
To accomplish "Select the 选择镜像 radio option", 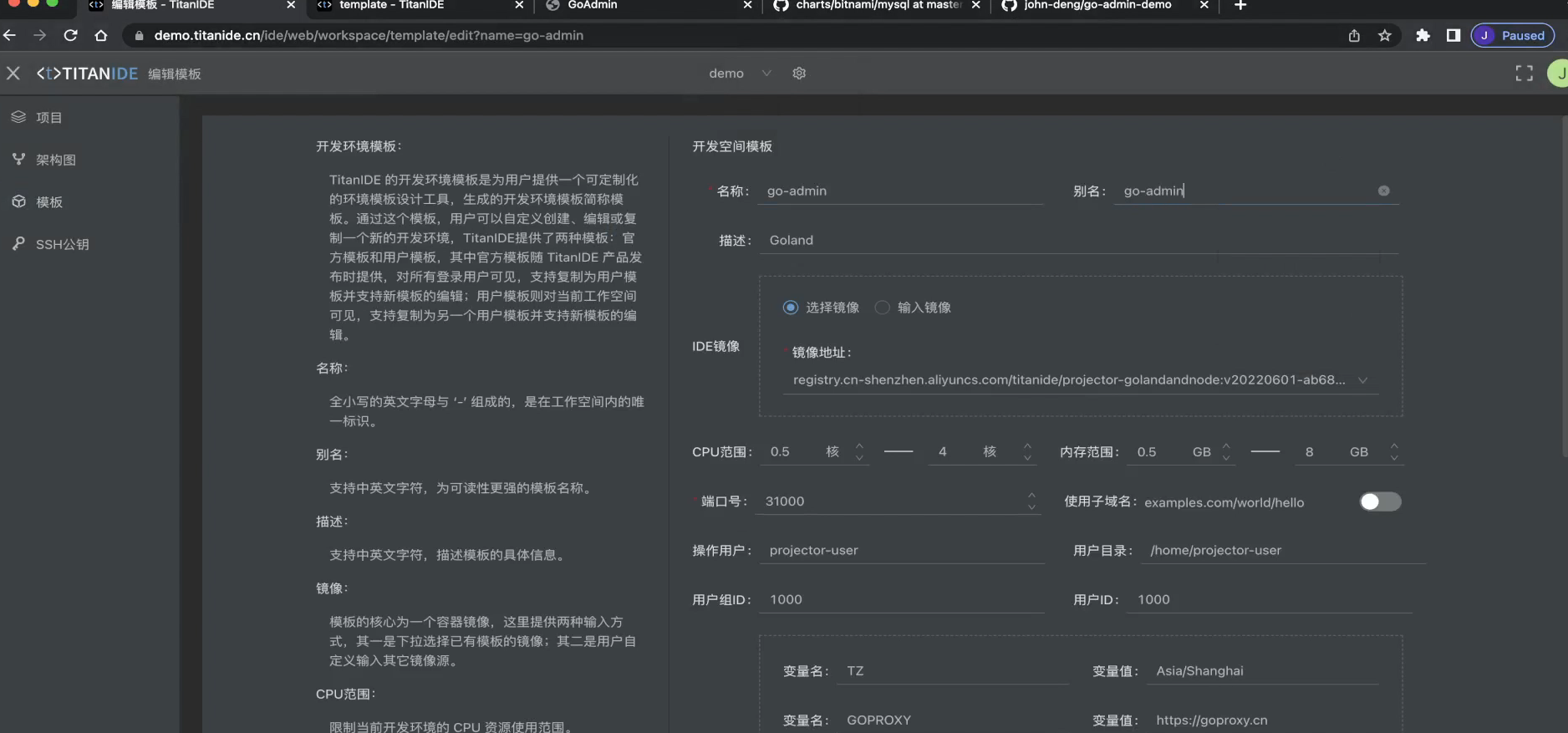I will coord(791,308).
